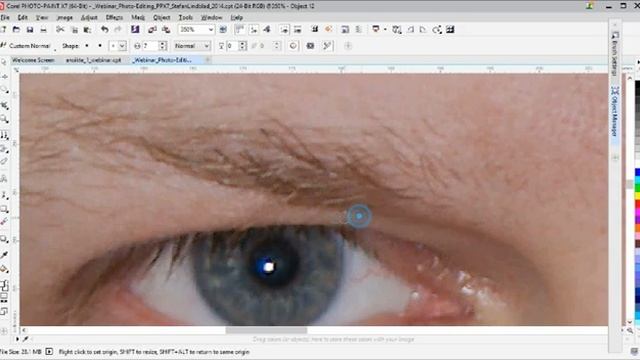640x360 pixels.
Task: Select the Zoom magnifier tool in toolbox
Action: click(4, 119)
